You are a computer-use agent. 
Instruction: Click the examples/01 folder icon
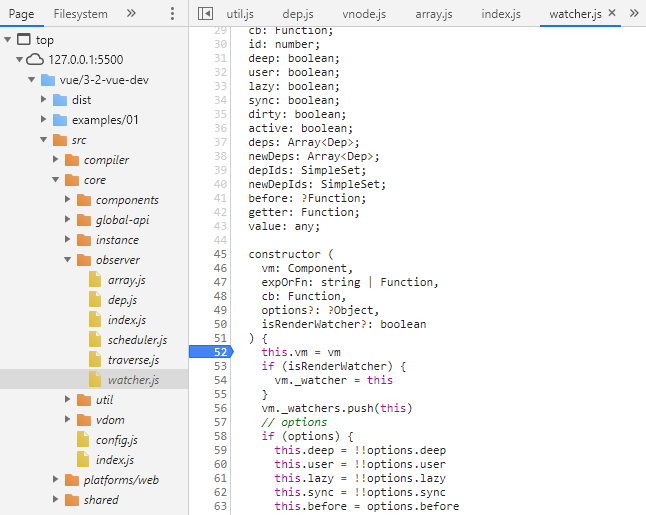pos(60,120)
